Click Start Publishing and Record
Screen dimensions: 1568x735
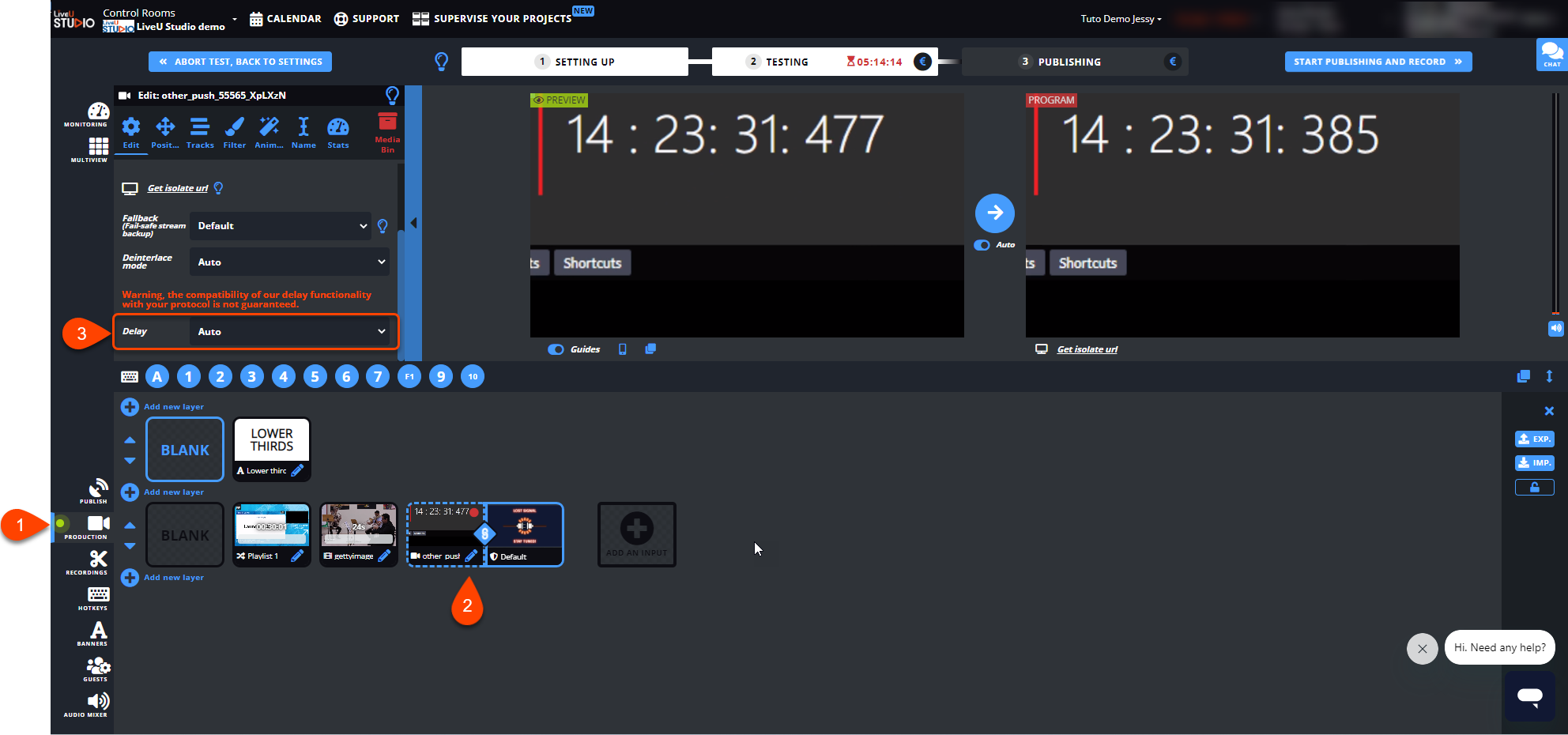(x=1378, y=62)
